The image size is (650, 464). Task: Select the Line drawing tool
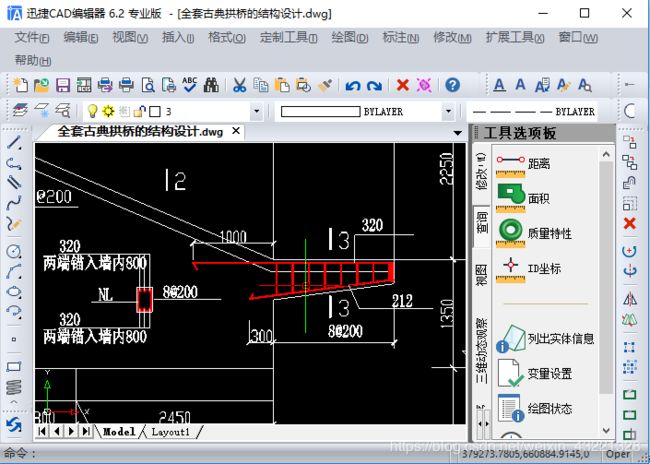[x=14, y=142]
